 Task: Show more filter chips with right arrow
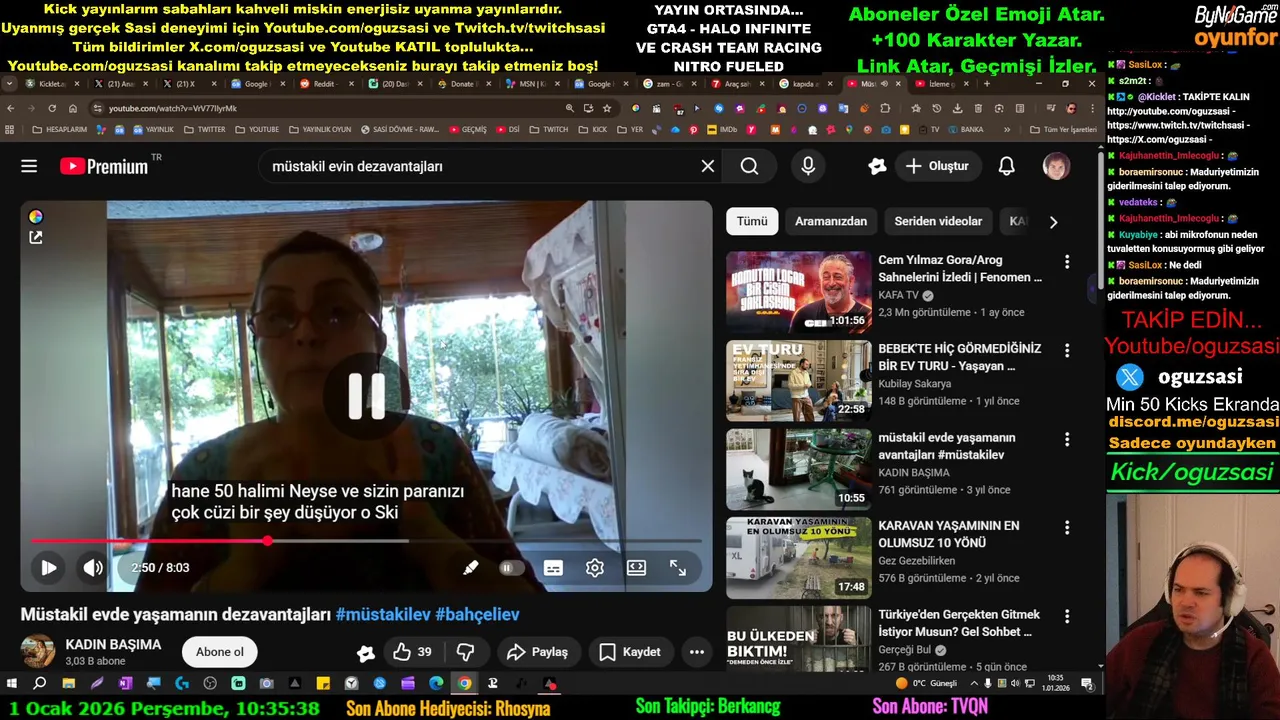[1053, 222]
